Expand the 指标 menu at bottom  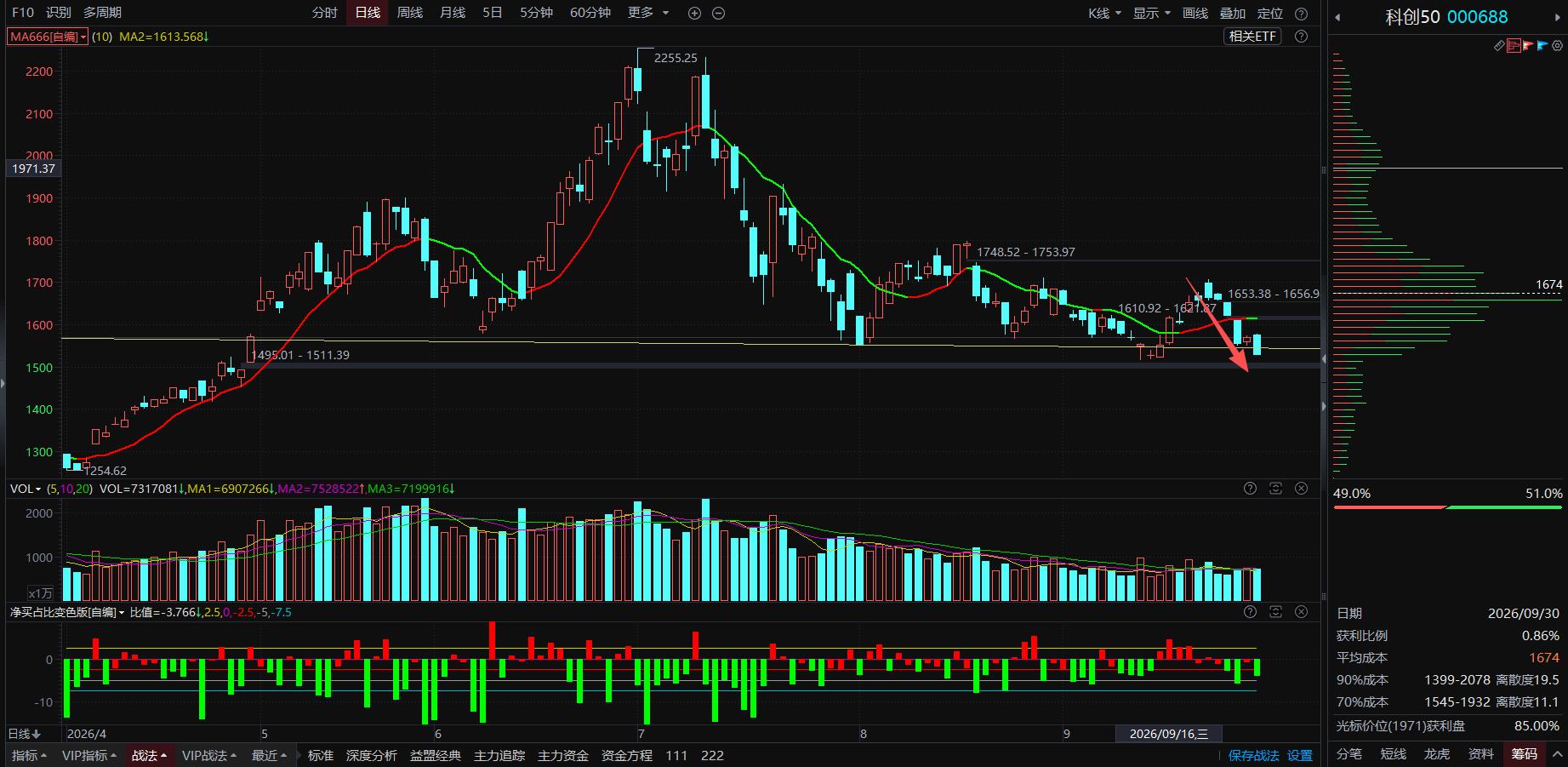pyautogui.click(x=30, y=755)
